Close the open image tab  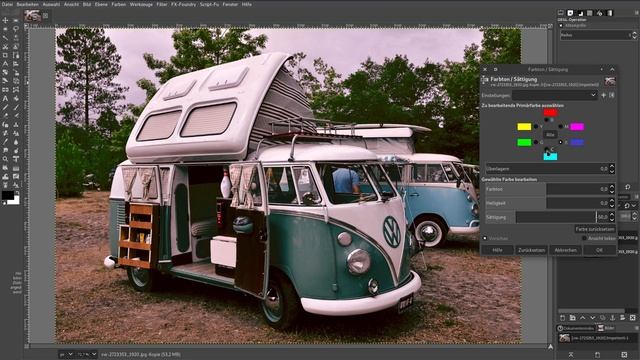point(46,16)
